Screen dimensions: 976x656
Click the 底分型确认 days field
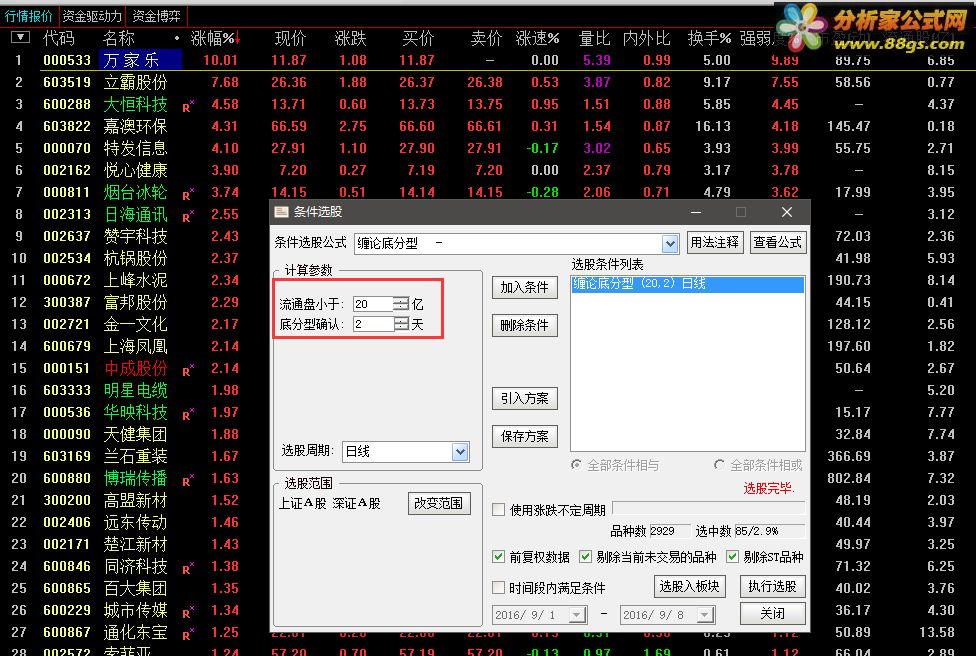tap(373, 324)
